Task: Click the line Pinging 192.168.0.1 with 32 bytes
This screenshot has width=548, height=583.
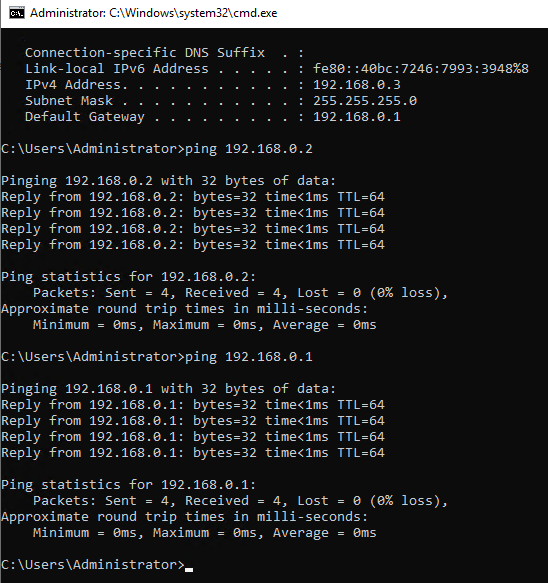Action: click(x=168, y=389)
